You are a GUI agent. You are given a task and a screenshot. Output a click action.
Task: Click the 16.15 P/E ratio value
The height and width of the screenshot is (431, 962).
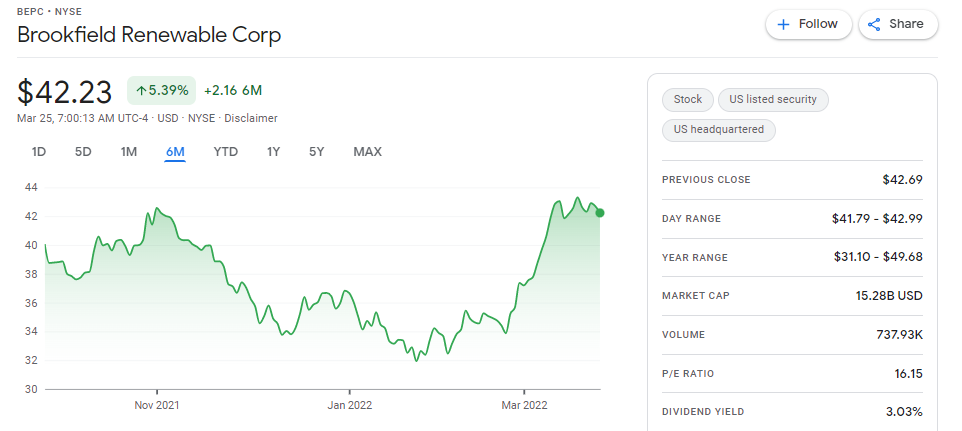pyautogui.click(x=908, y=373)
